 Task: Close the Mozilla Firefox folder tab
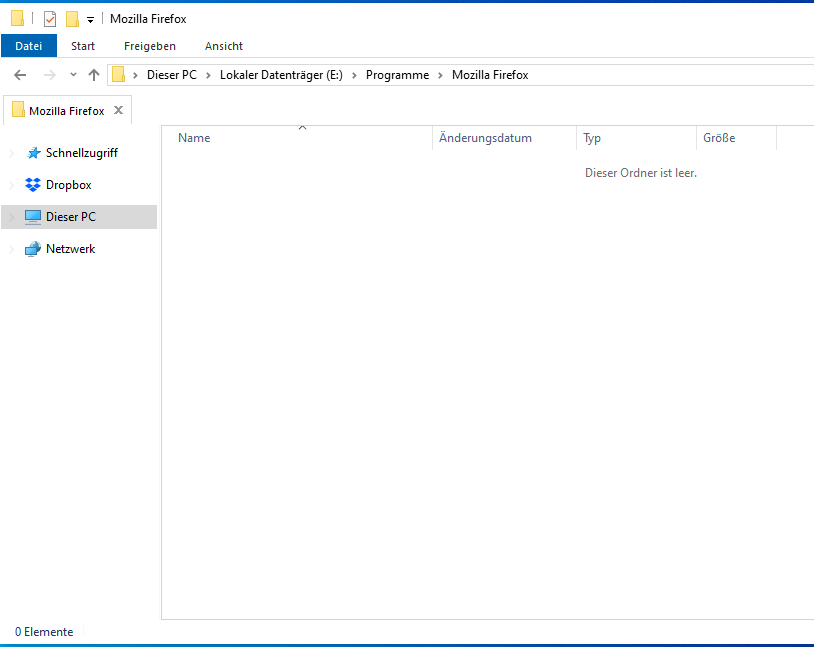[118, 110]
